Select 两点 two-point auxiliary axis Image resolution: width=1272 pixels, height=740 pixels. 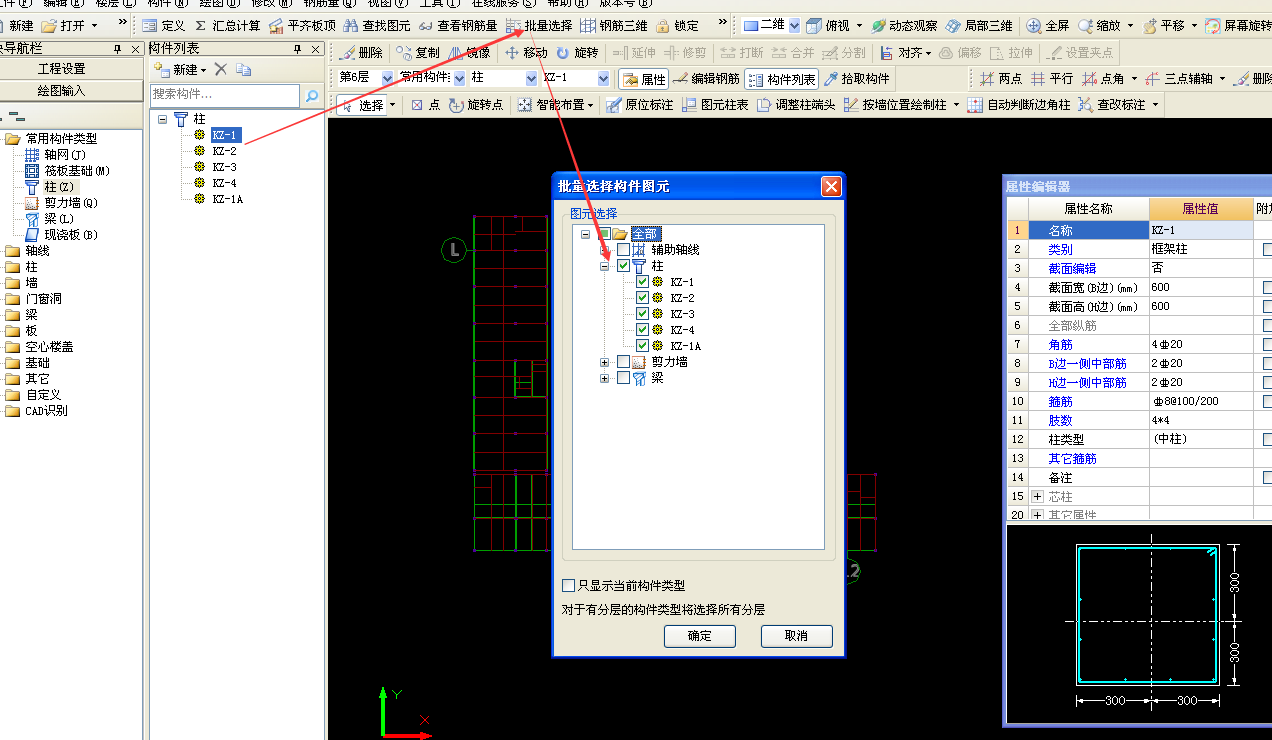point(1000,79)
